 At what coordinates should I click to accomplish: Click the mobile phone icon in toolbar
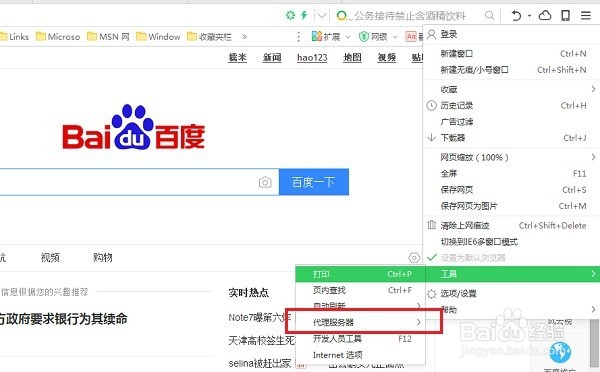click(x=565, y=15)
